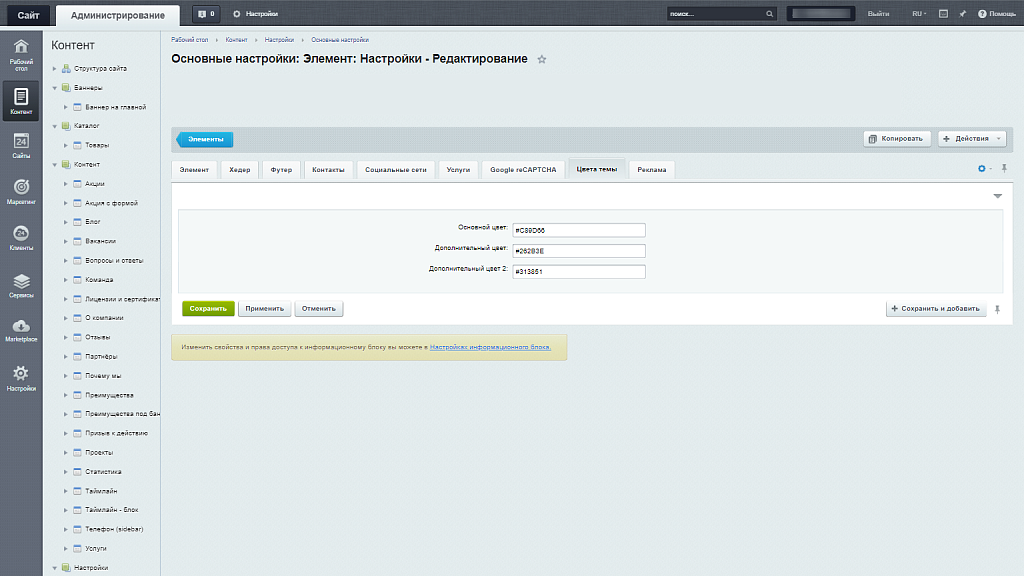Pin the bottom button bar
The width and height of the screenshot is (1024, 576).
(996, 309)
